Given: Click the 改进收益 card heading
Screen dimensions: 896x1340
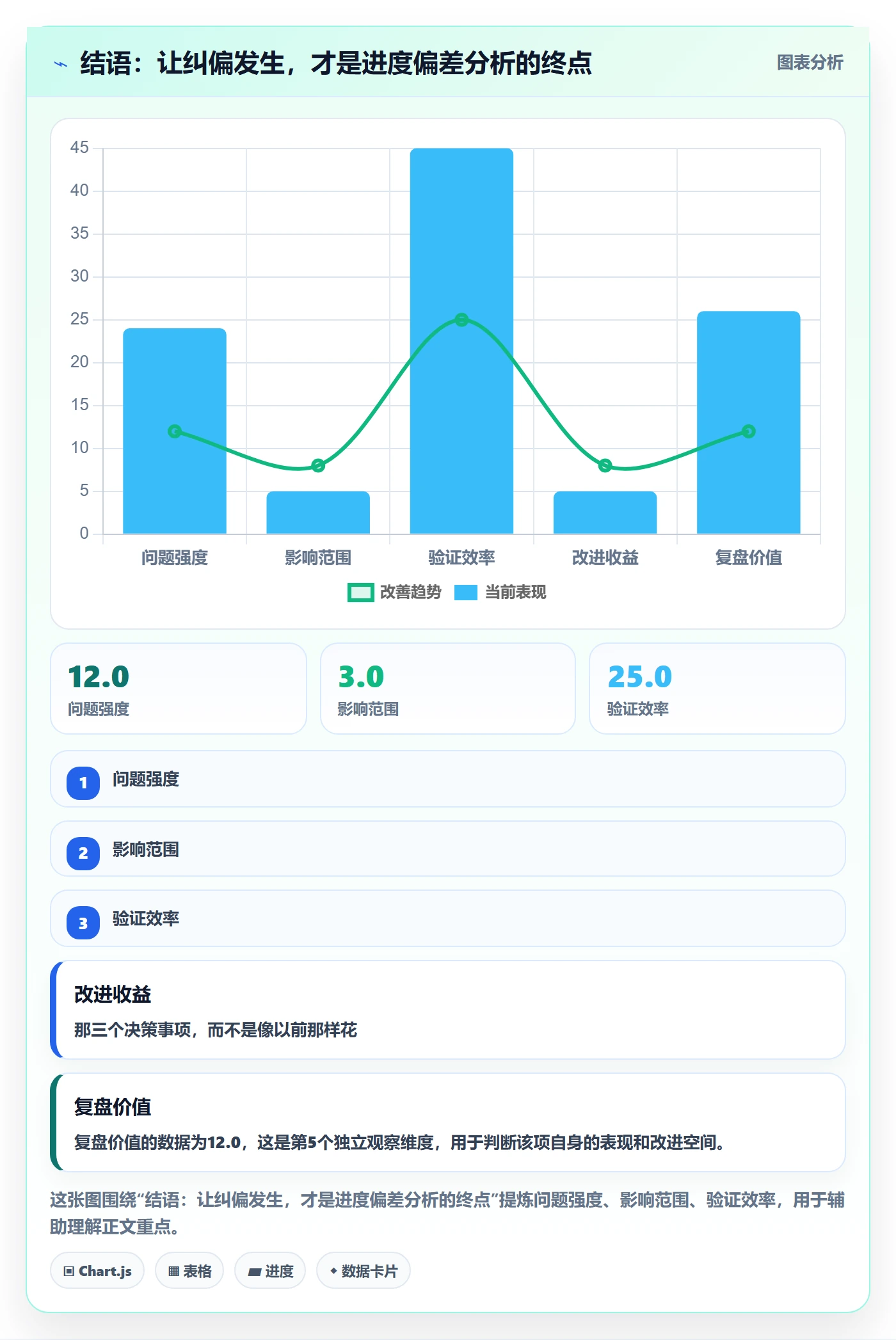Looking at the screenshot, I should click(113, 994).
